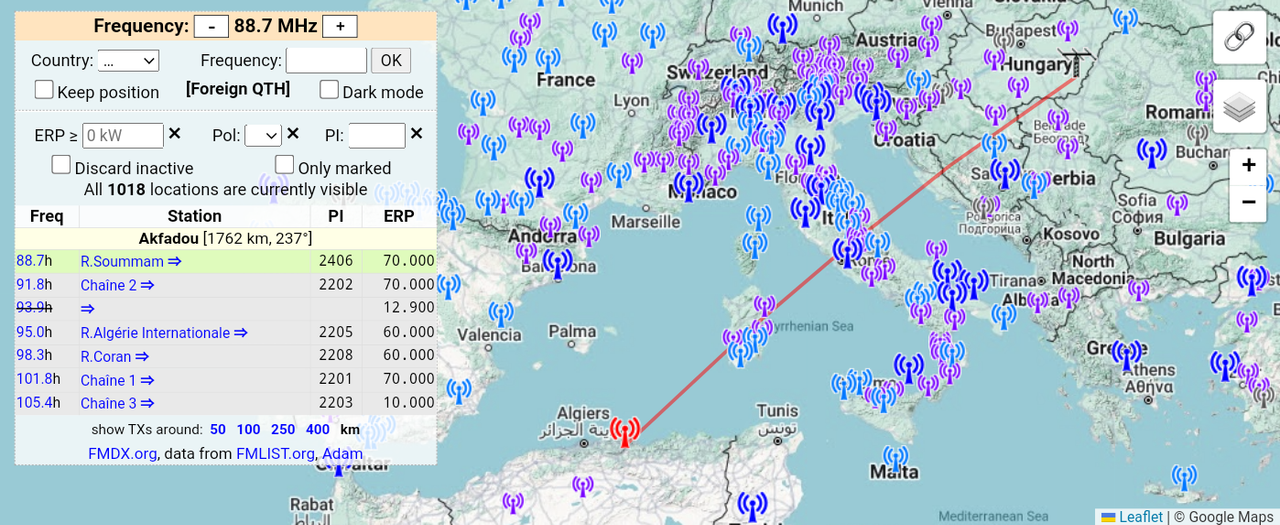Select the 91.8 frequency link
The image size is (1280, 525).
pos(30,285)
